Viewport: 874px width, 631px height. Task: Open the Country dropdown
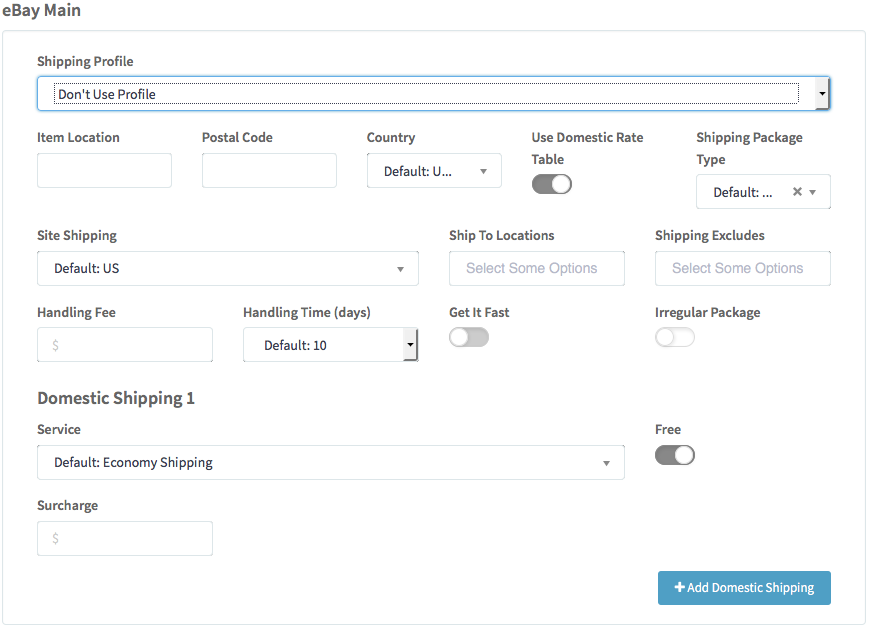click(x=434, y=171)
